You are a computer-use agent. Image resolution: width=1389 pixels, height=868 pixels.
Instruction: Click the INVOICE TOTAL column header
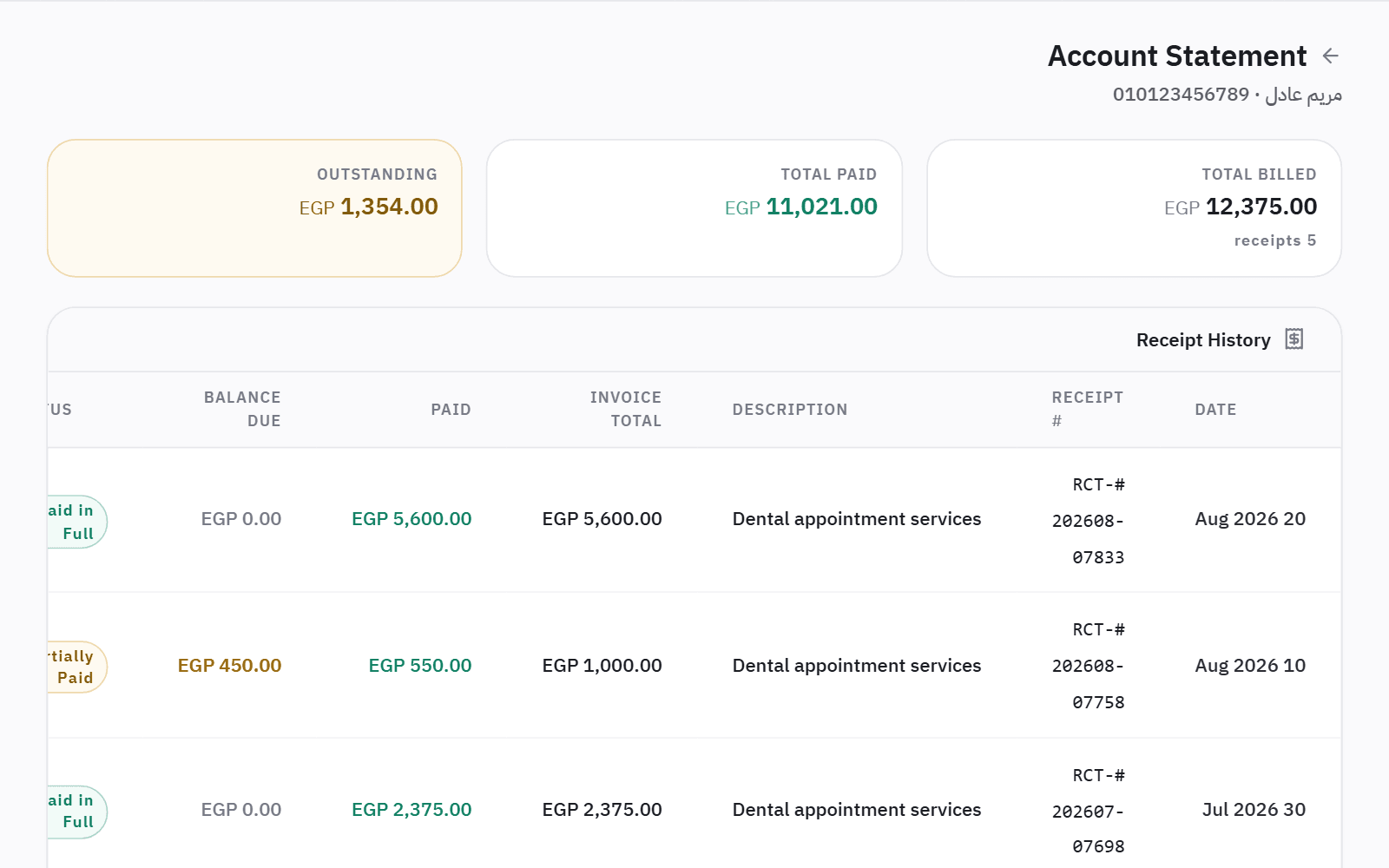point(626,409)
